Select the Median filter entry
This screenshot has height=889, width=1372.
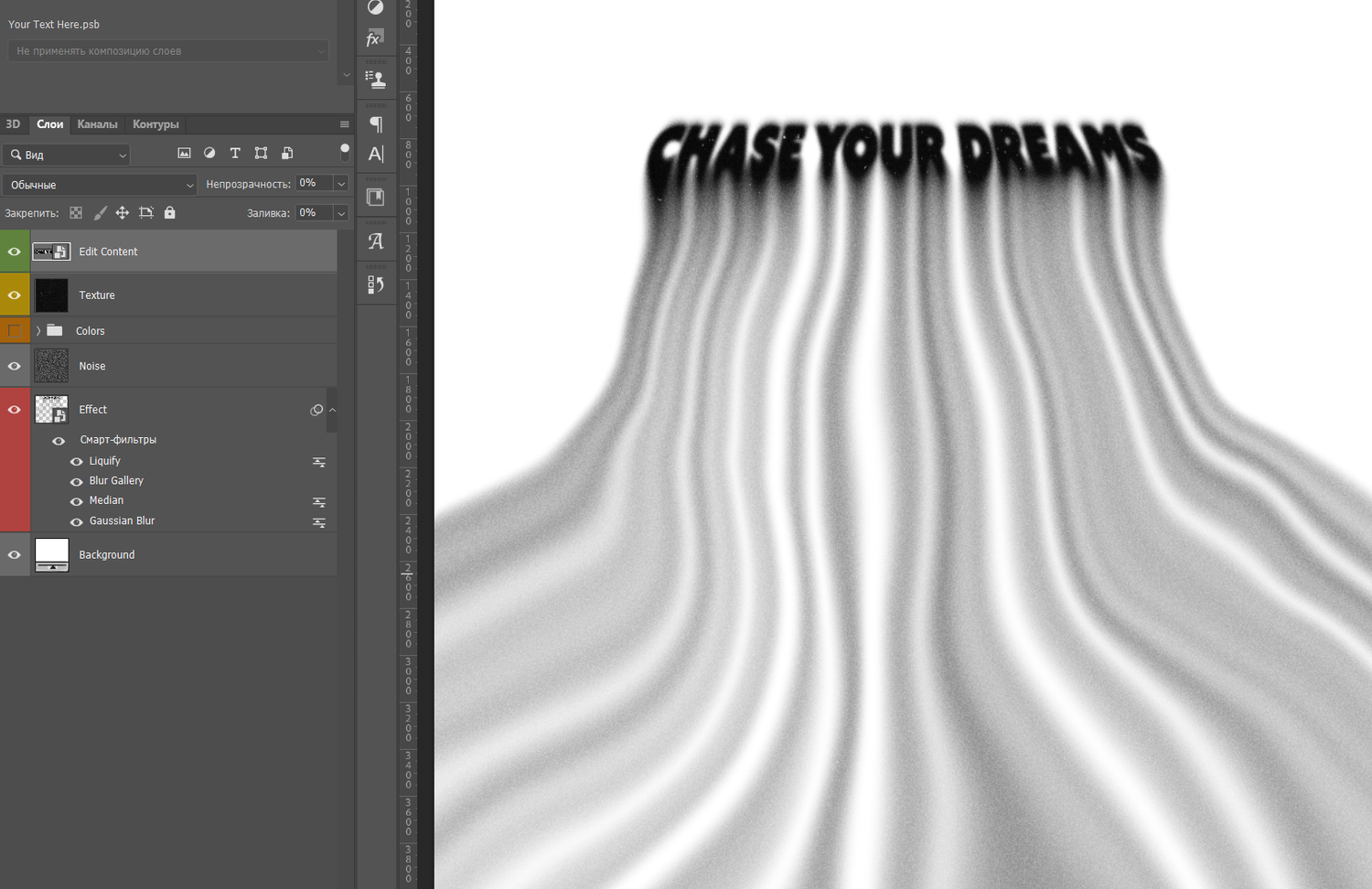pyautogui.click(x=106, y=501)
